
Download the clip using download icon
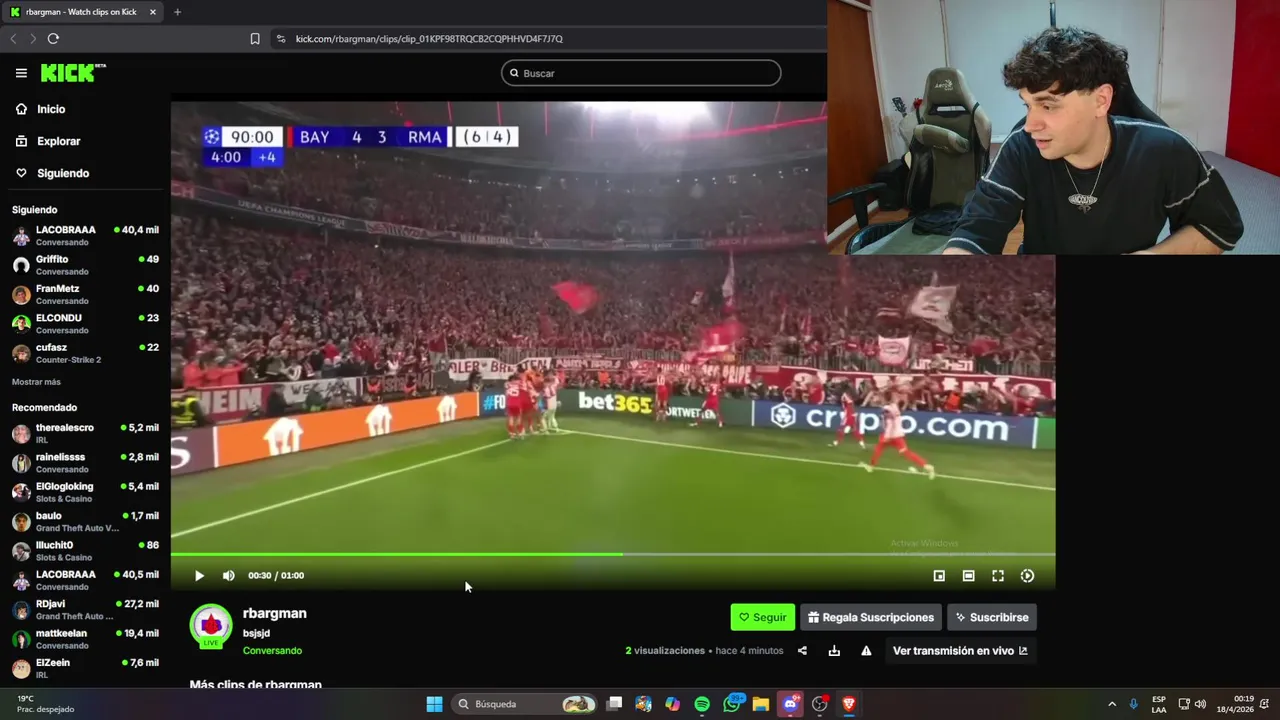coord(834,651)
